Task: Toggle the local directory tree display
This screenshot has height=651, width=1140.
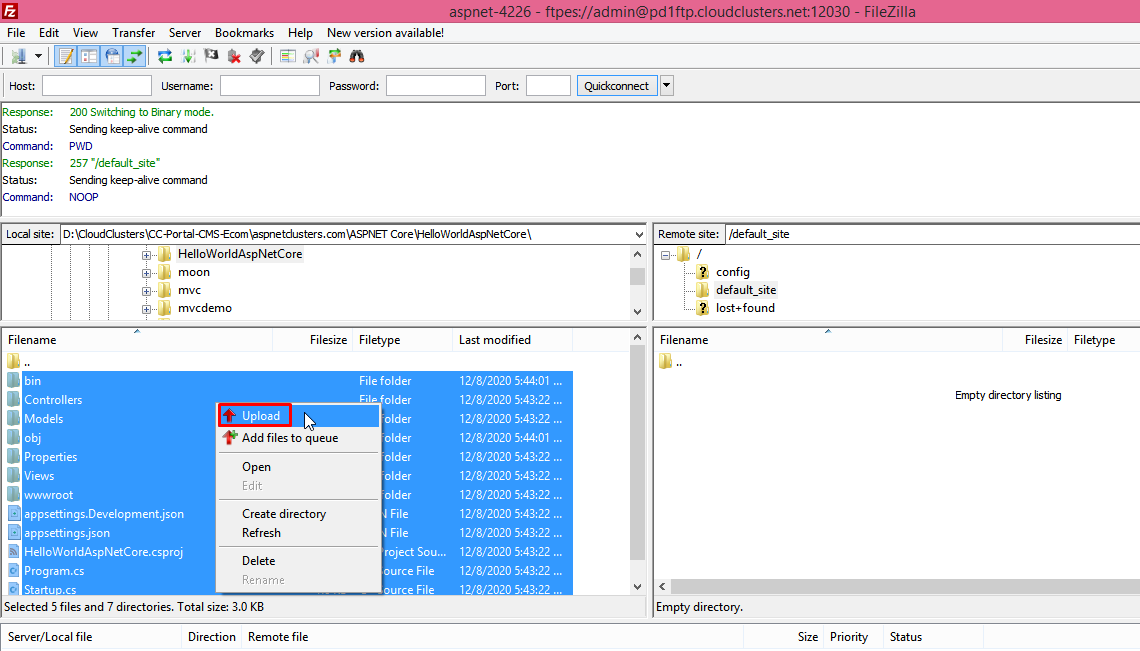Action: pyautogui.click(x=89, y=56)
